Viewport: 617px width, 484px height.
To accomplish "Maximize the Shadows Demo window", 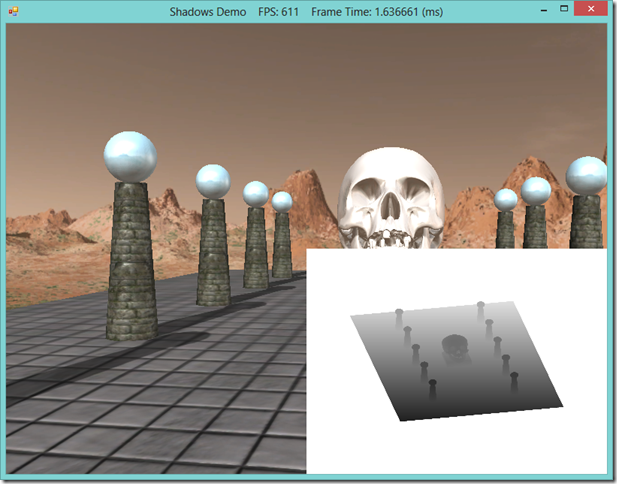I will click(x=565, y=9).
